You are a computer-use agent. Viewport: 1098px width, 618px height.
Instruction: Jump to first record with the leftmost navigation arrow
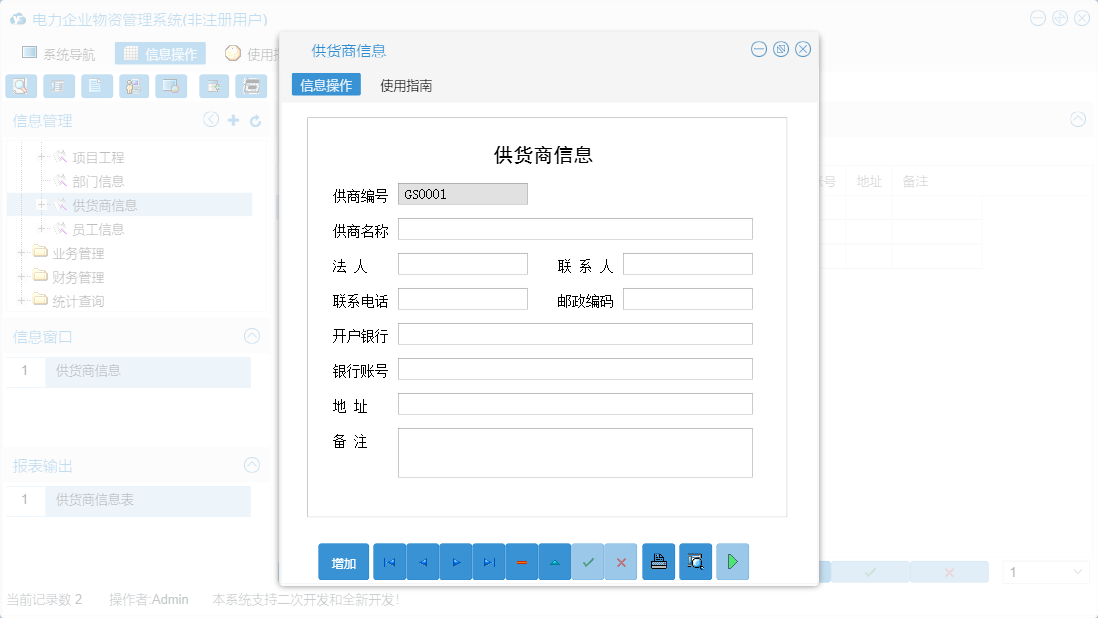(389, 561)
